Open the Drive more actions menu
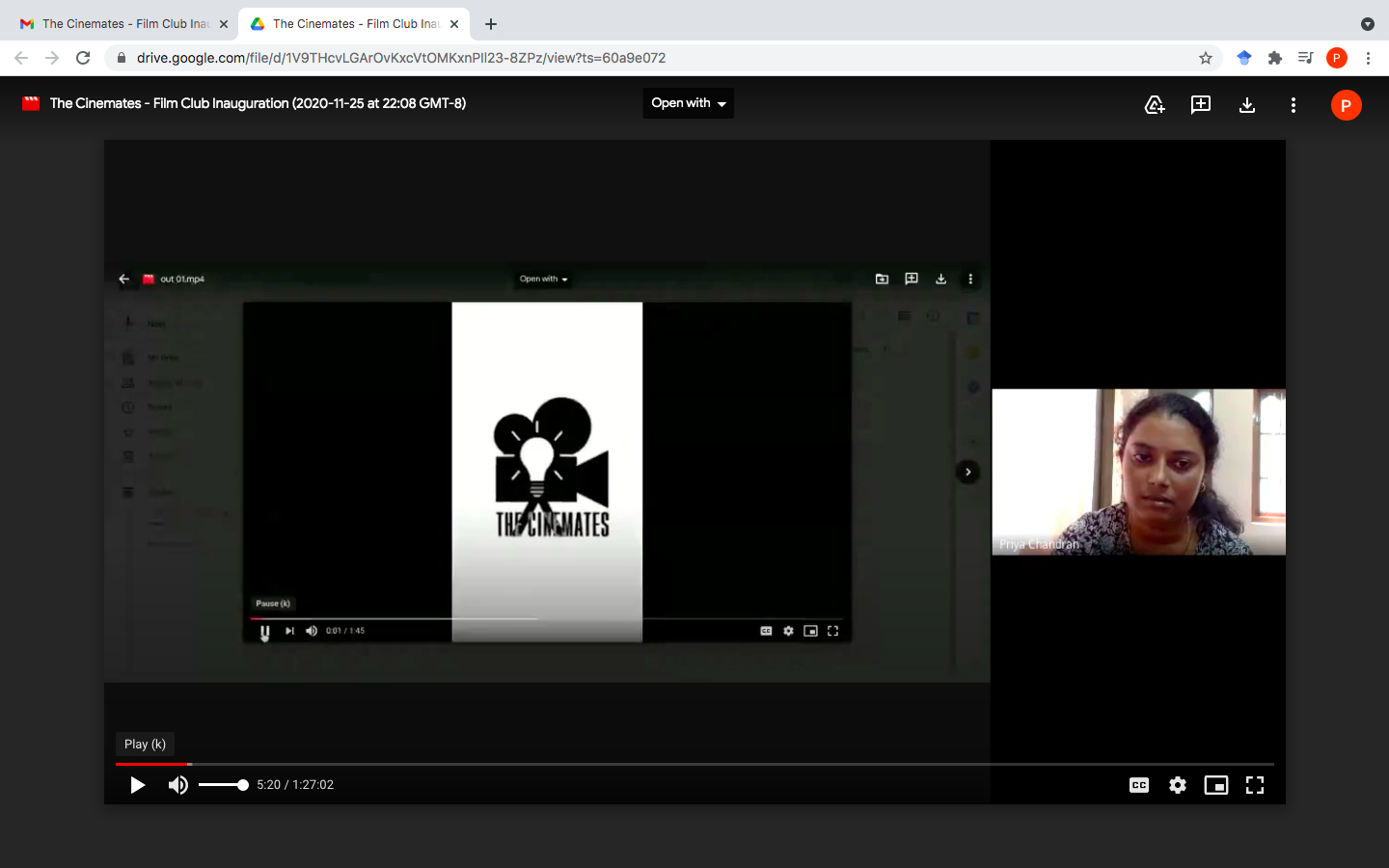The height and width of the screenshot is (868, 1389). tap(1294, 105)
